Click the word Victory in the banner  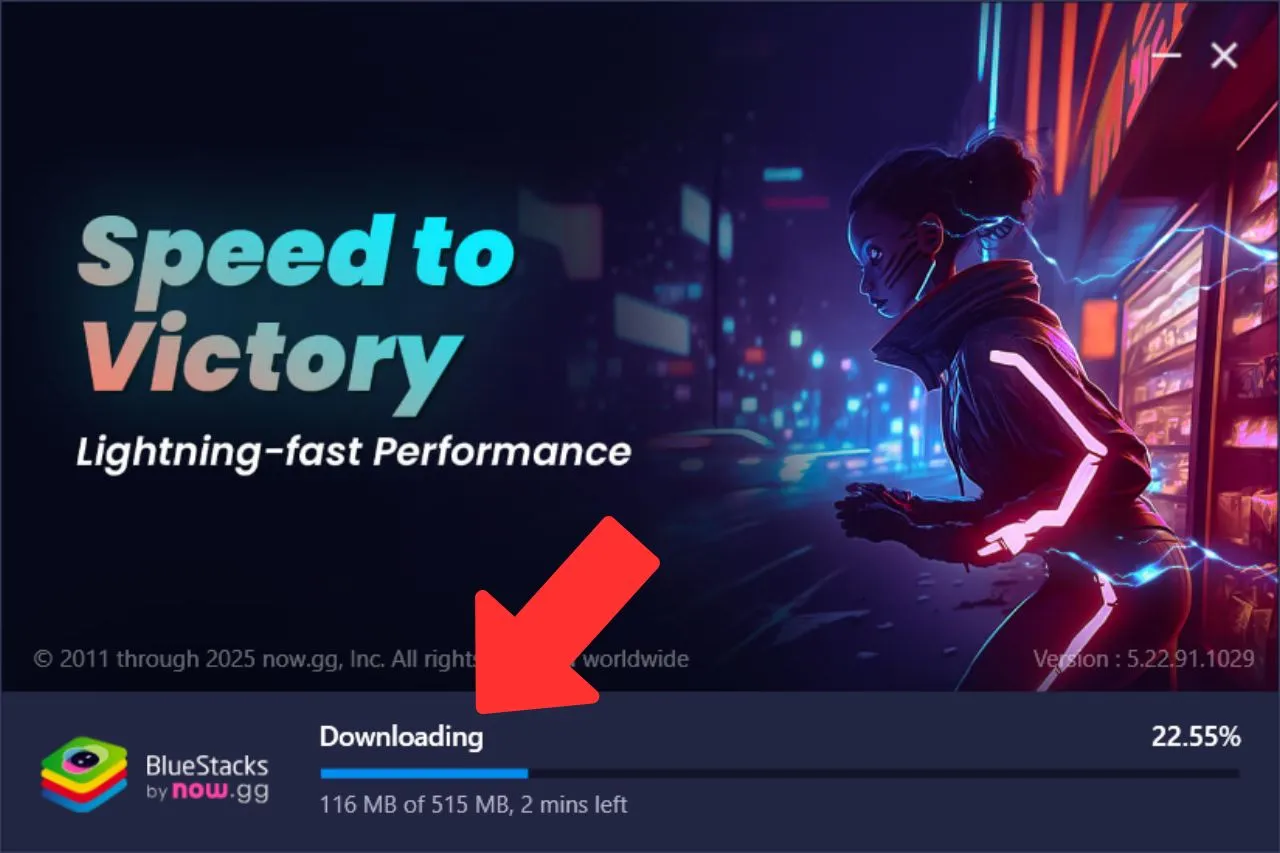tap(271, 367)
